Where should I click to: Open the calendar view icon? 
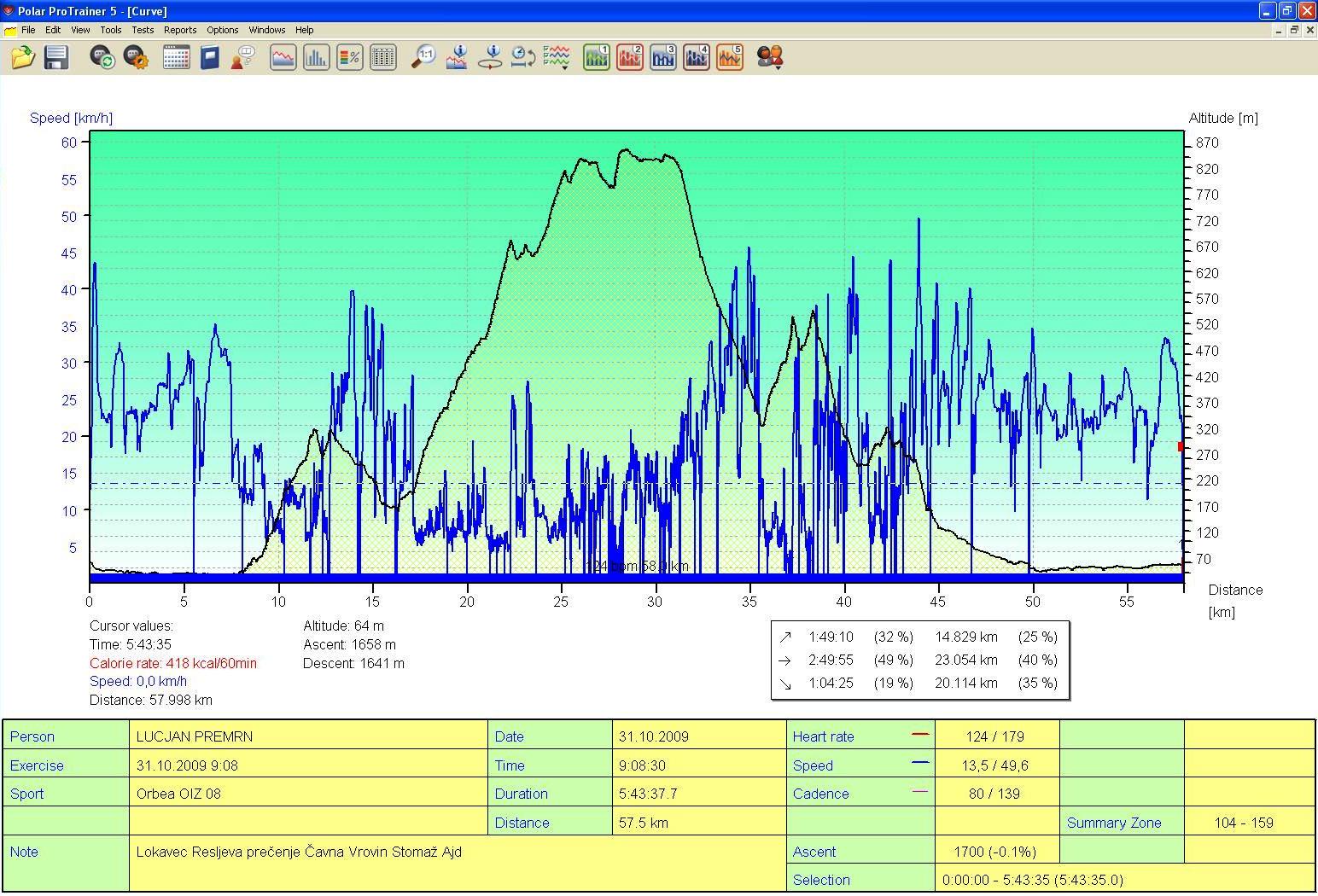pyautogui.click(x=176, y=57)
